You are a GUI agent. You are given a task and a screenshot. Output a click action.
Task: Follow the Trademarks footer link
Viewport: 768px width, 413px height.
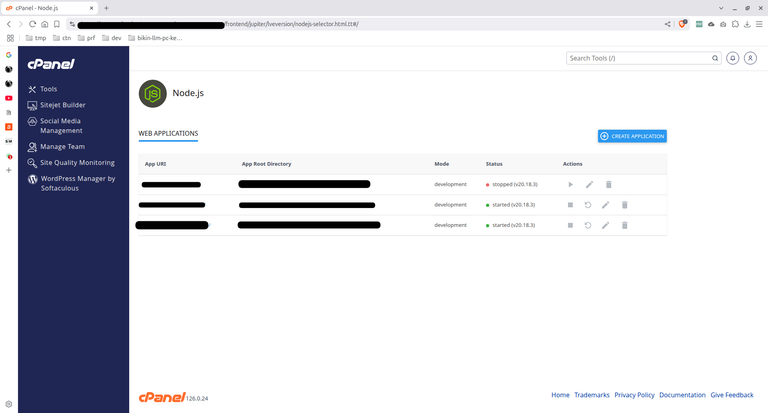pyautogui.click(x=592, y=395)
